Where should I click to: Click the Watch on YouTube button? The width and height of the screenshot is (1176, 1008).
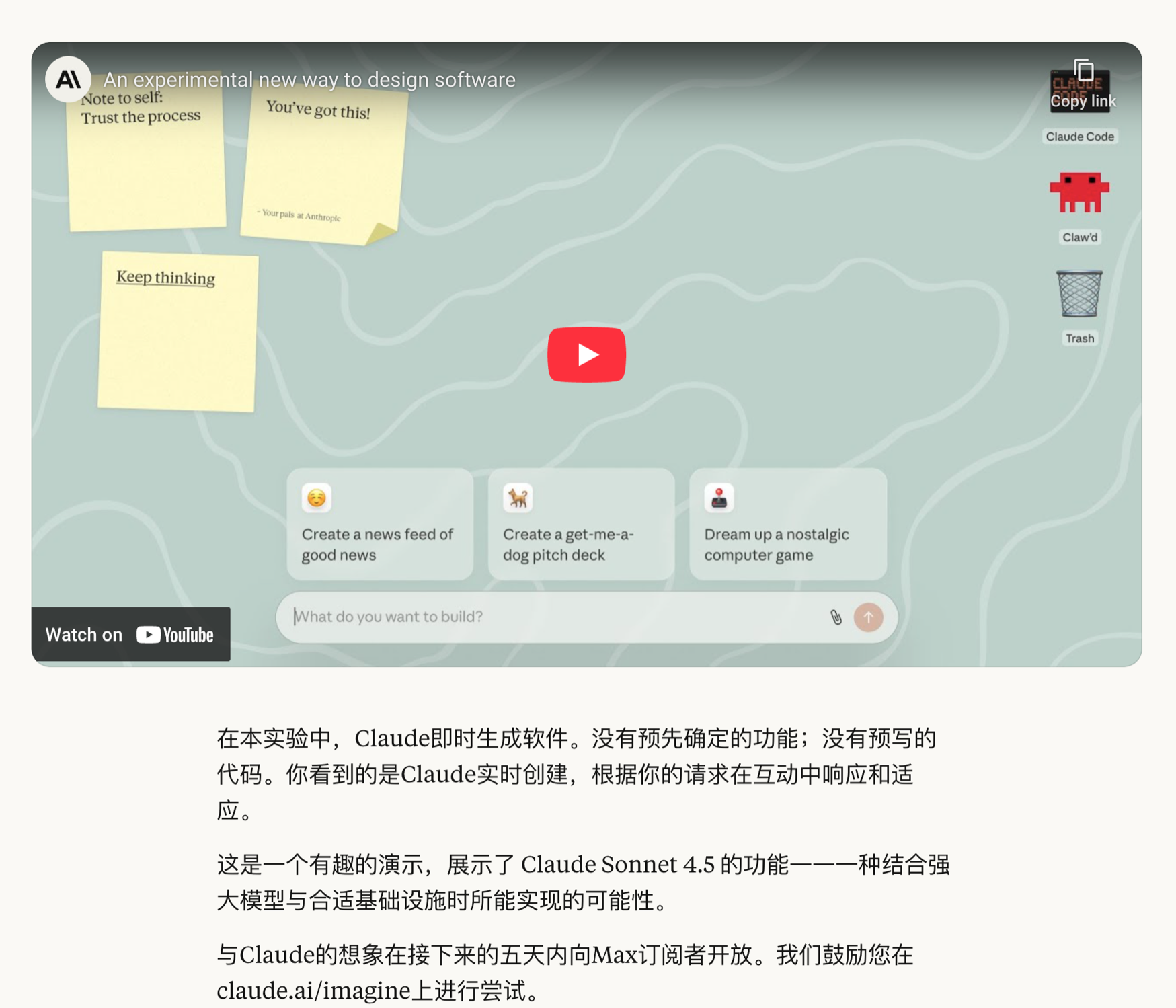pos(130,634)
